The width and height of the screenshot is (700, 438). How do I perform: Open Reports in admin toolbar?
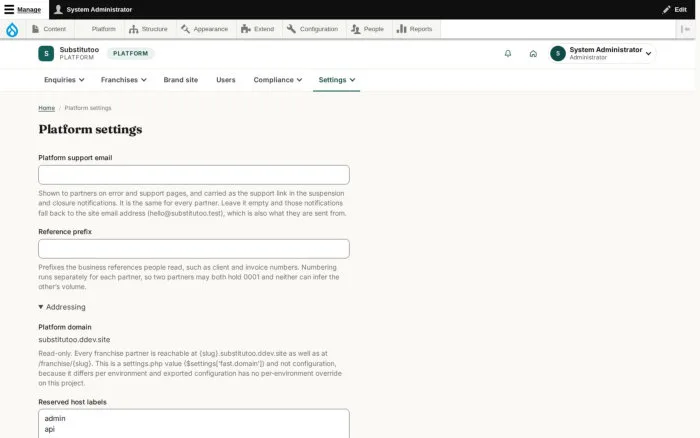click(x=415, y=29)
